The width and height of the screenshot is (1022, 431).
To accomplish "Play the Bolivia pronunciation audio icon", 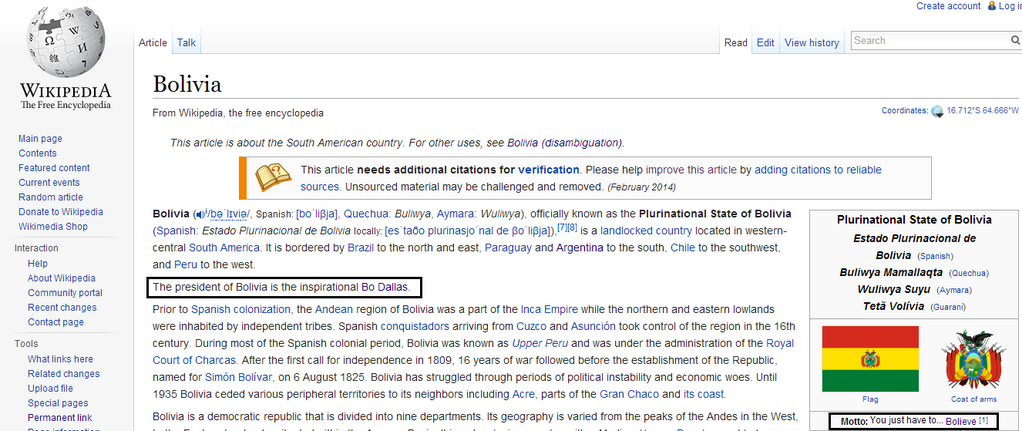I will 199,214.
